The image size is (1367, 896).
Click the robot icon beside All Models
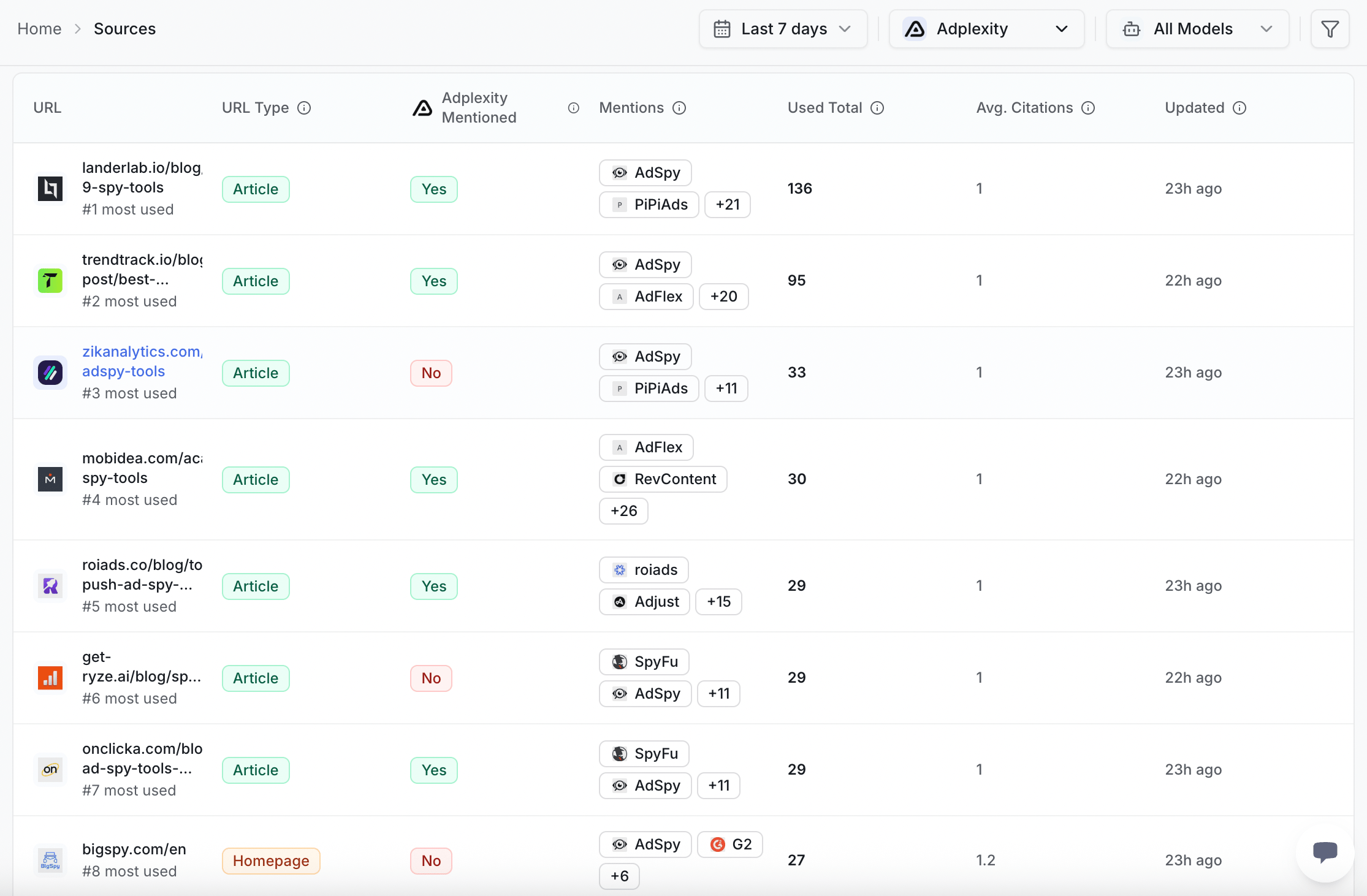click(1132, 29)
